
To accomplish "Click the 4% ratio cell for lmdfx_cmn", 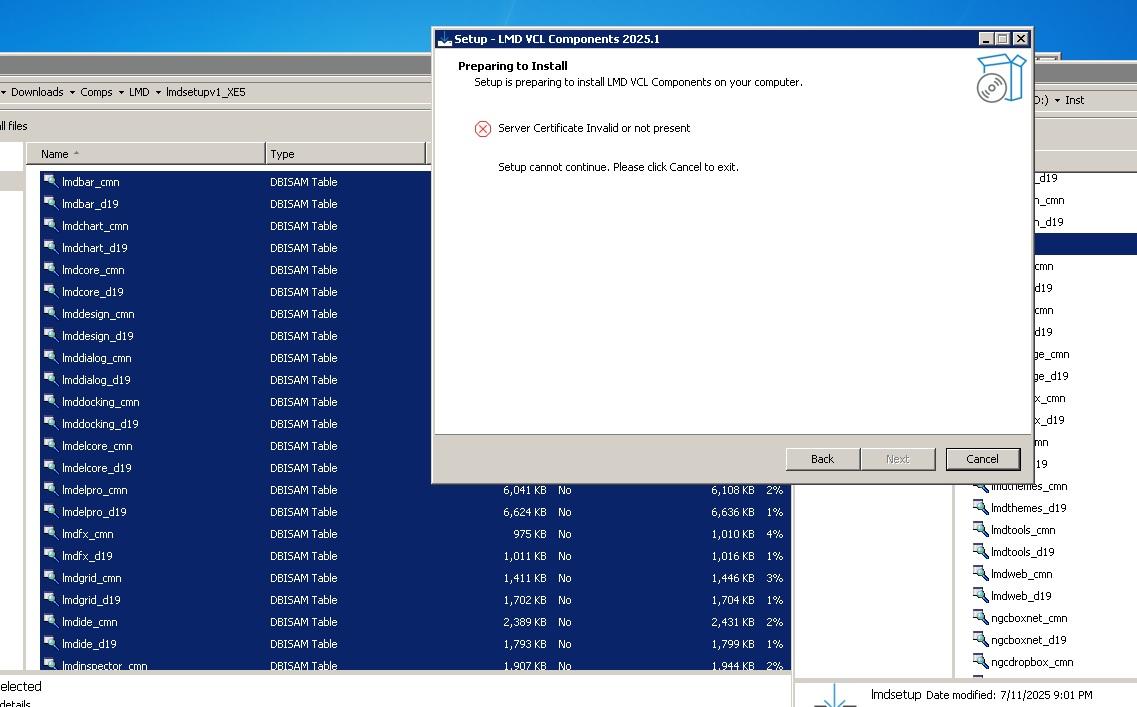I will (x=774, y=534).
